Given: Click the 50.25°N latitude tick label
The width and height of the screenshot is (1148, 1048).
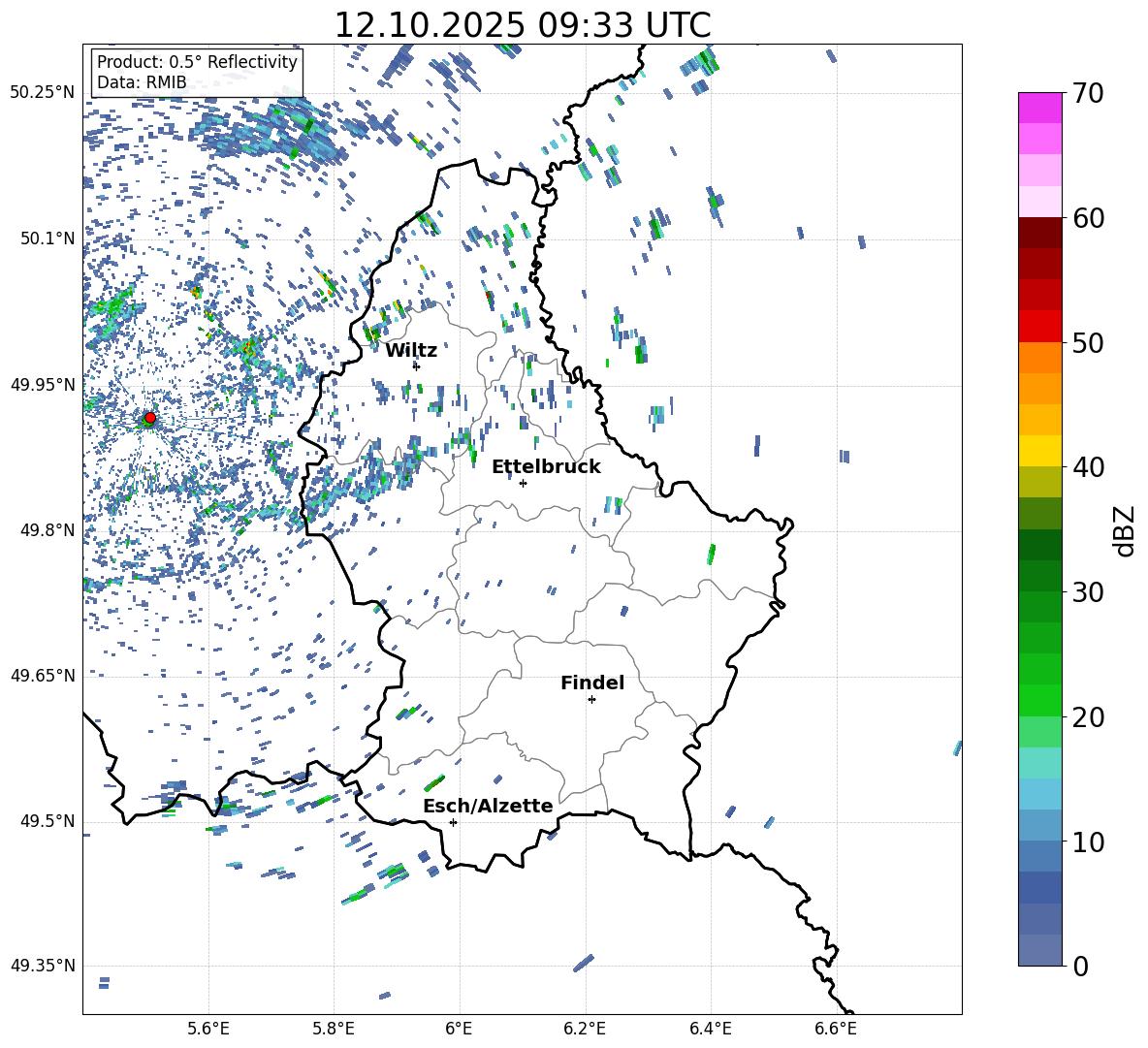Looking at the screenshot, I should pyautogui.click(x=43, y=93).
